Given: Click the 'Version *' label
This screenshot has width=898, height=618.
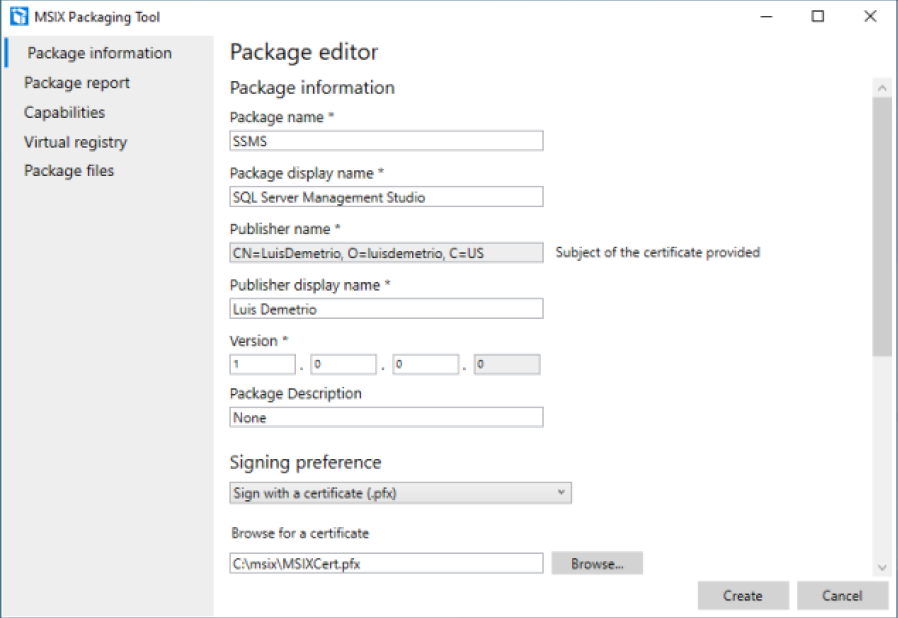Looking at the screenshot, I should point(259,341).
